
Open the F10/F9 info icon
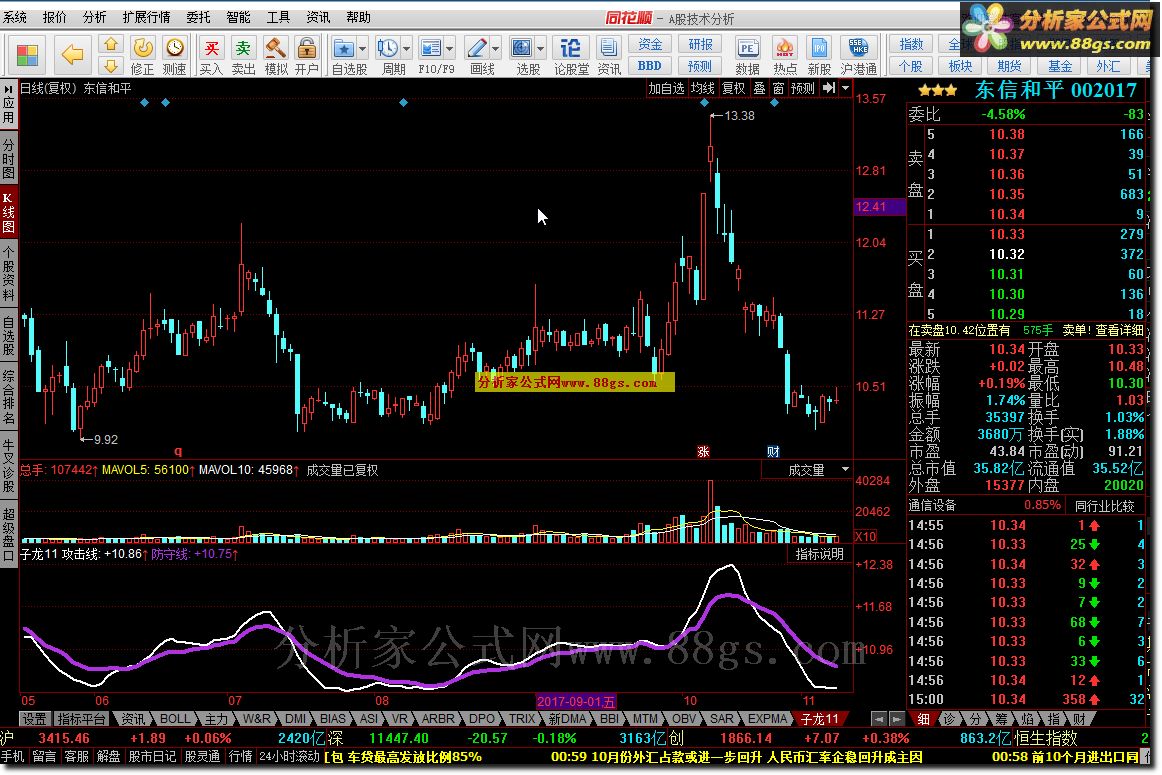tap(431, 49)
